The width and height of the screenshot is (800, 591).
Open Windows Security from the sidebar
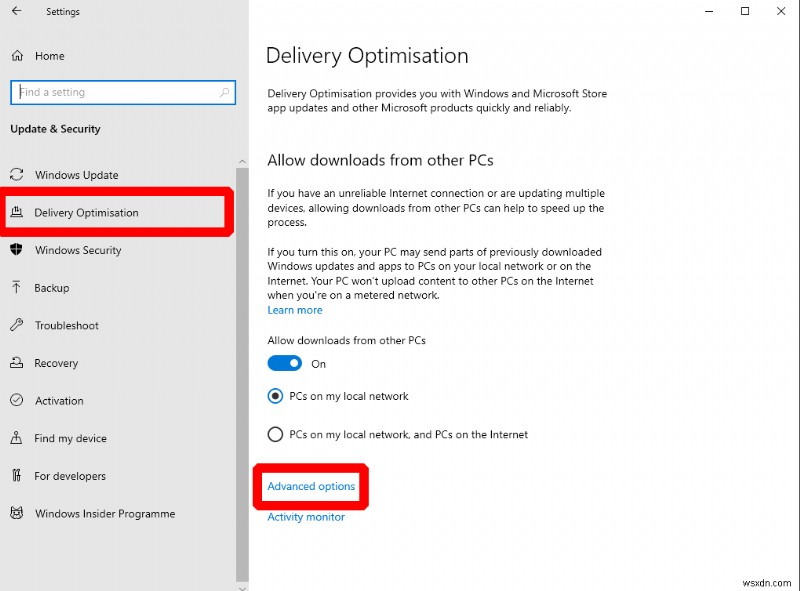(17, 250)
